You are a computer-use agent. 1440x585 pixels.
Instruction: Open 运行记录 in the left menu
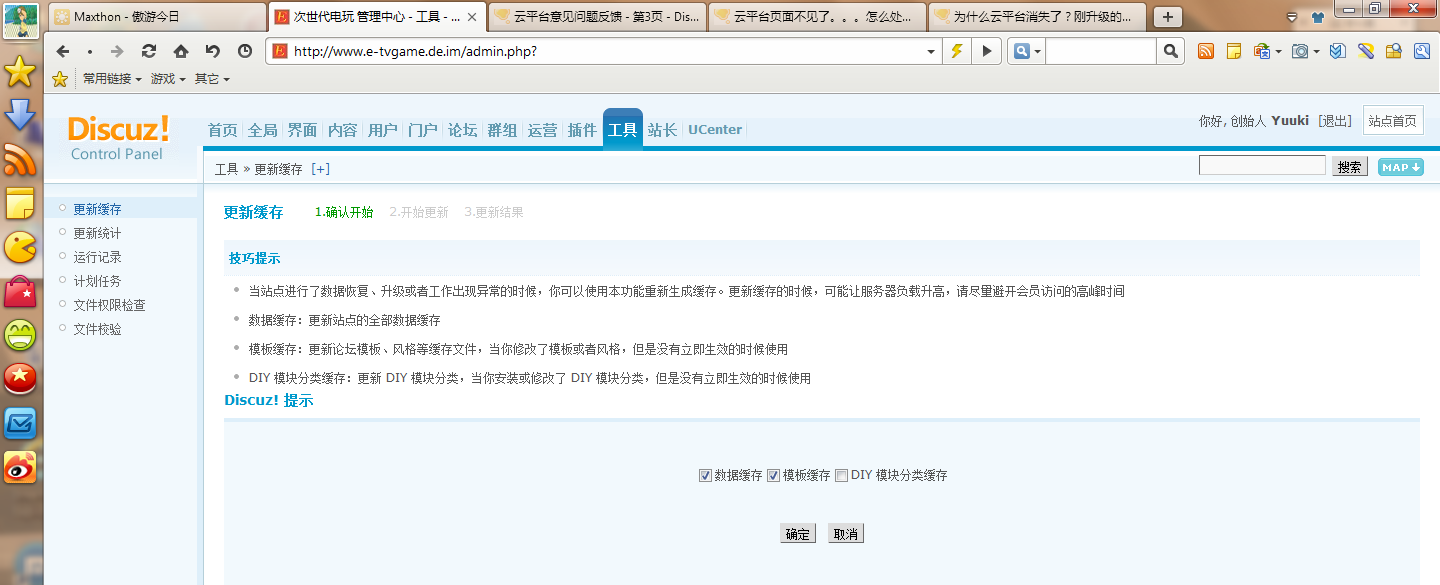click(97, 257)
